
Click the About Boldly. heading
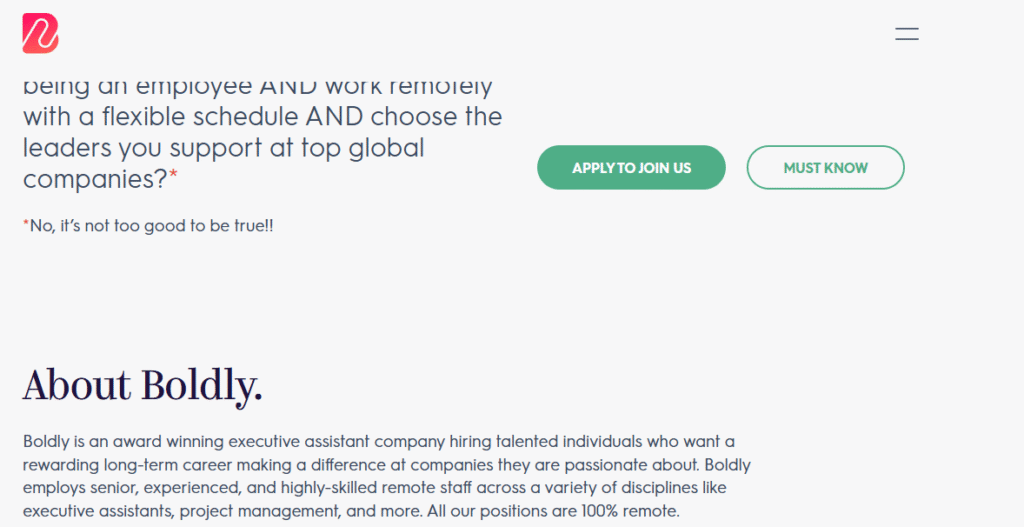point(143,385)
